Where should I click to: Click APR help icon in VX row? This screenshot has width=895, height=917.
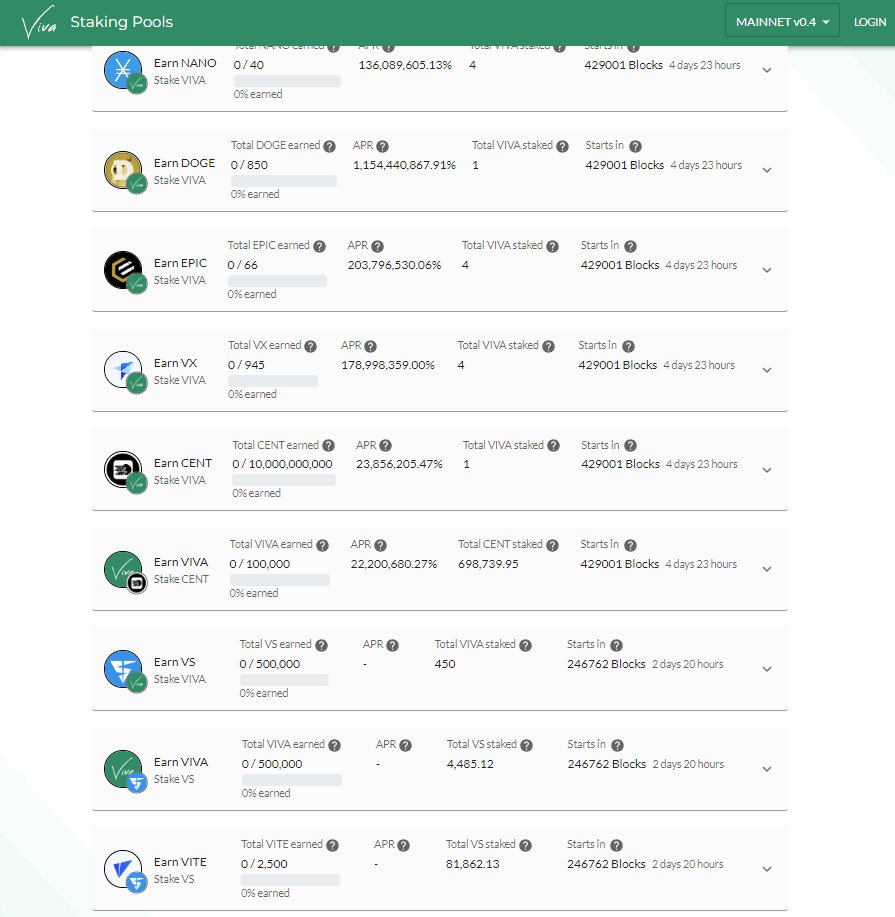click(x=370, y=346)
